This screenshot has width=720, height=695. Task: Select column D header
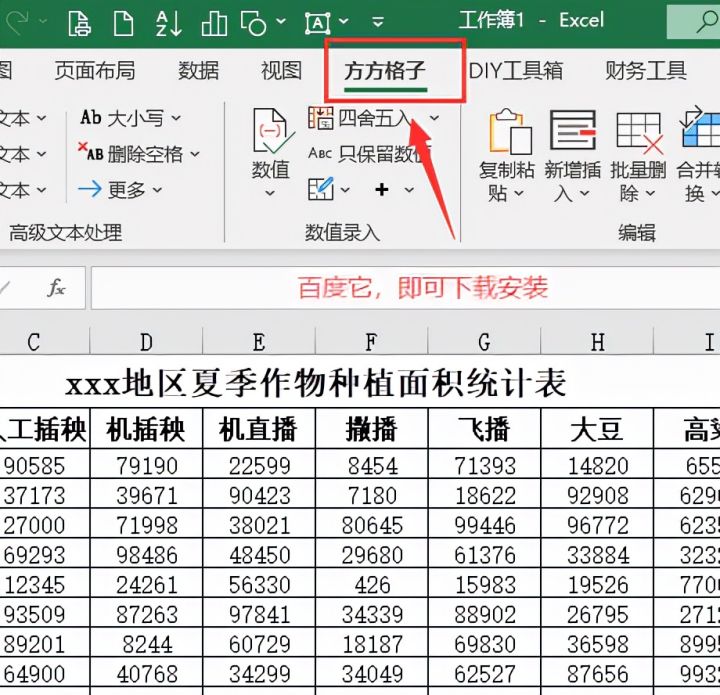[x=146, y=342]
